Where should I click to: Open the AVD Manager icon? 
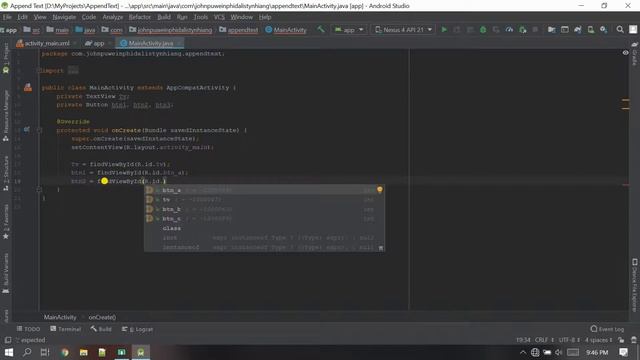click(591, 30)
